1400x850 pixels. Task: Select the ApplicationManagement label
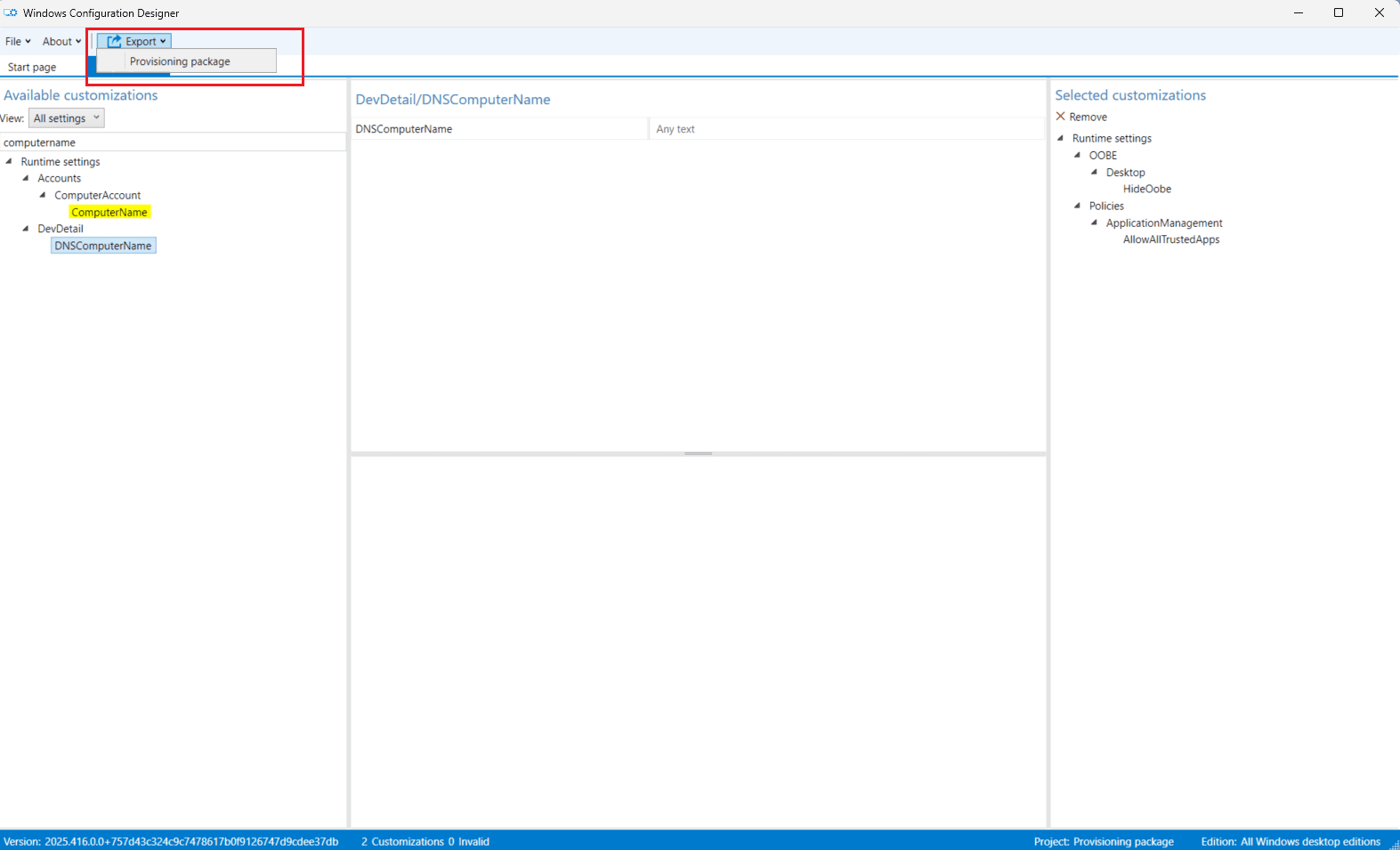(x=1164, y=223)
